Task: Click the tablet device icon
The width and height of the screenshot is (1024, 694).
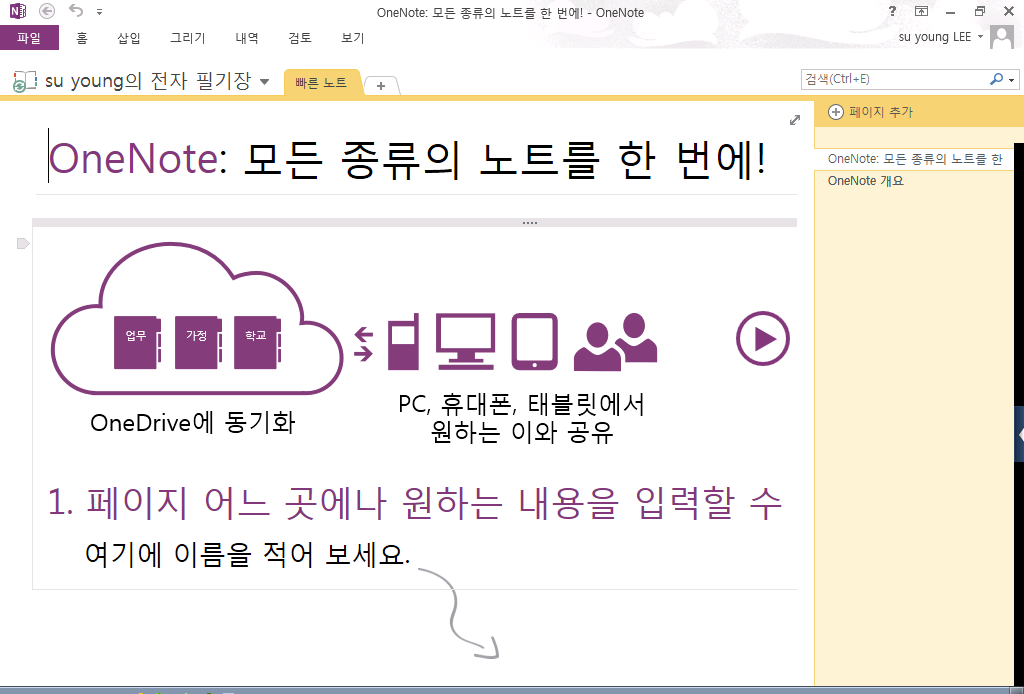Action: pos(534,341)
